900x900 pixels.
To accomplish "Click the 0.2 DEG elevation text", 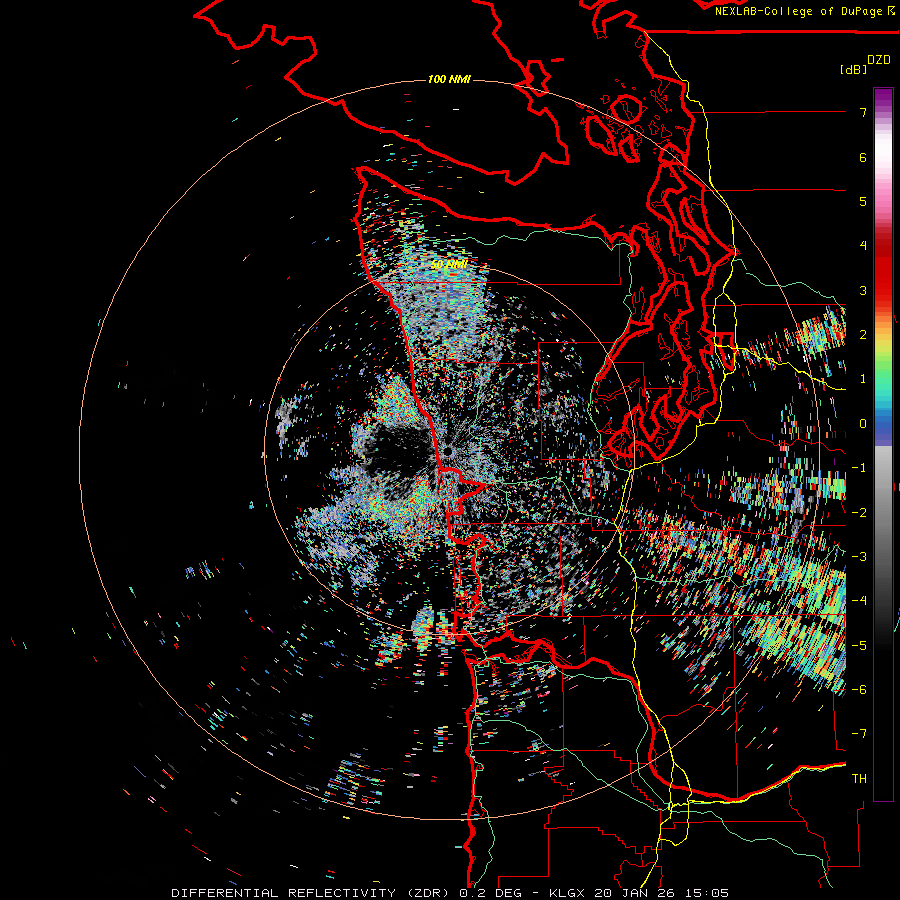I will 490,893.
